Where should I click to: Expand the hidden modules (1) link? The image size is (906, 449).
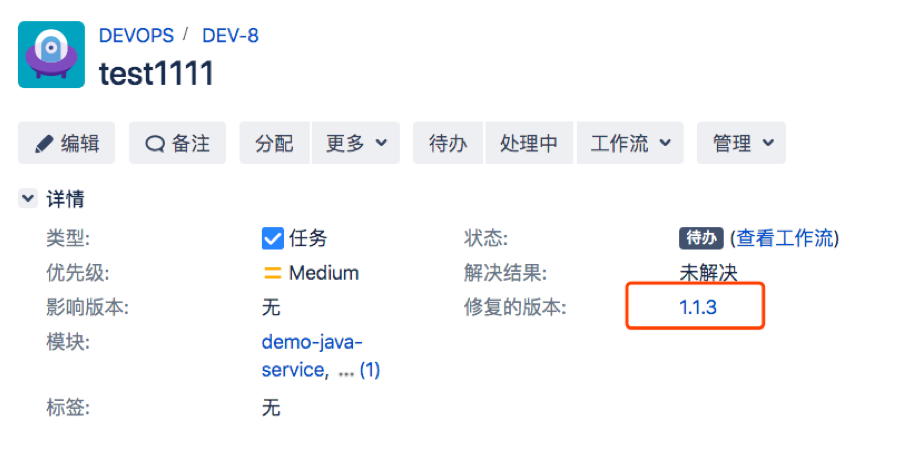[x=370, y=370]
